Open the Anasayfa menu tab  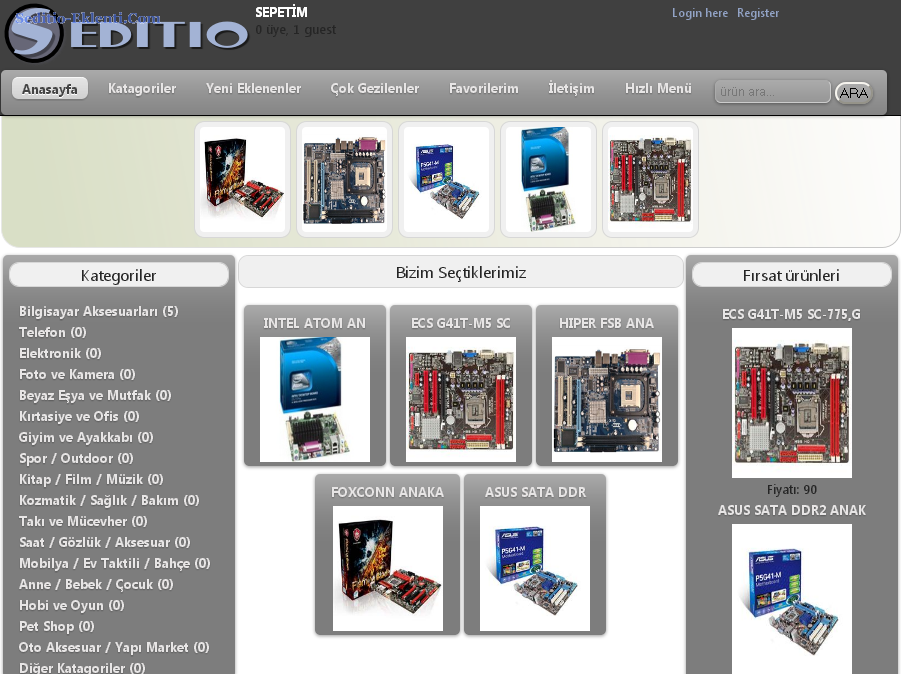point(49,89)
